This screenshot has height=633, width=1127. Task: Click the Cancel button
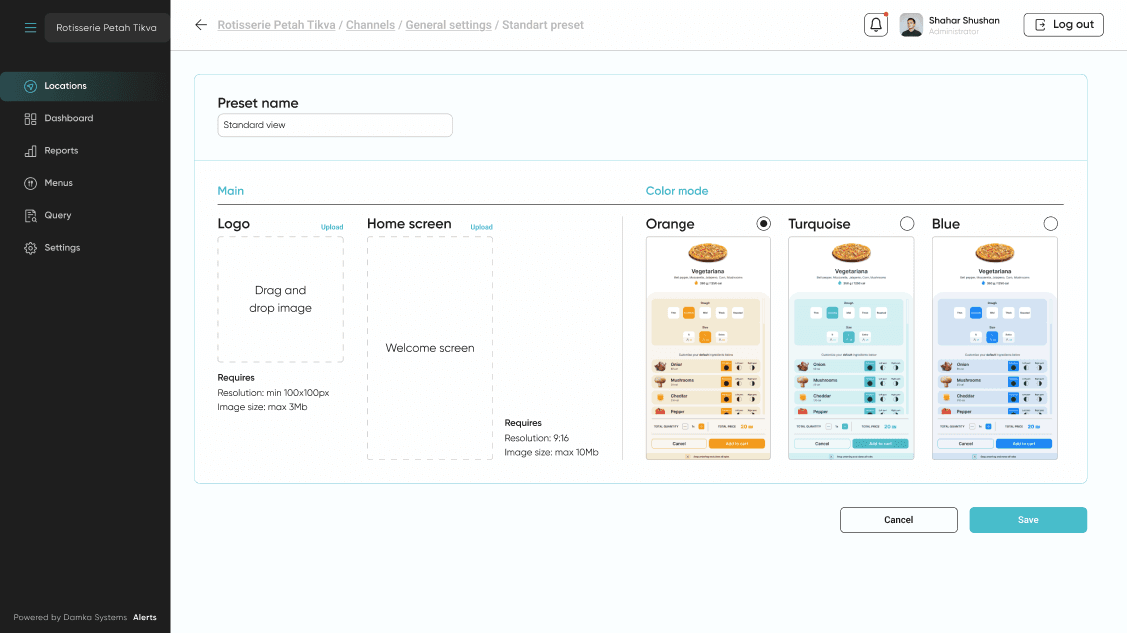pos(898,519)
